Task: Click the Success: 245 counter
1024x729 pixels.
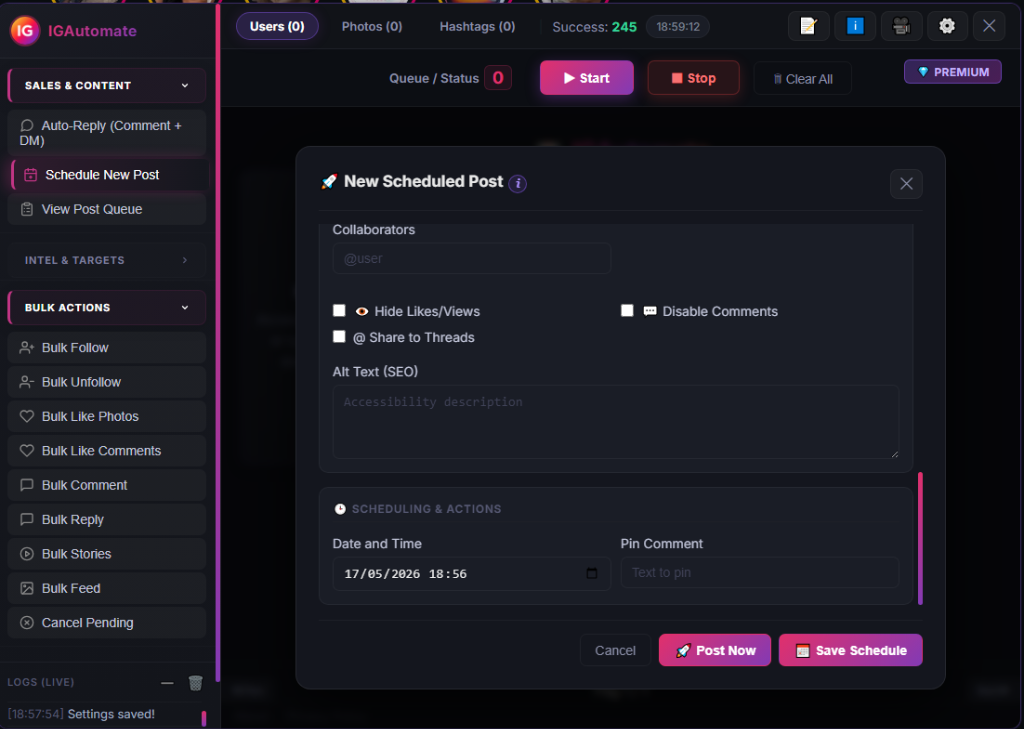Action: [594, 27]
